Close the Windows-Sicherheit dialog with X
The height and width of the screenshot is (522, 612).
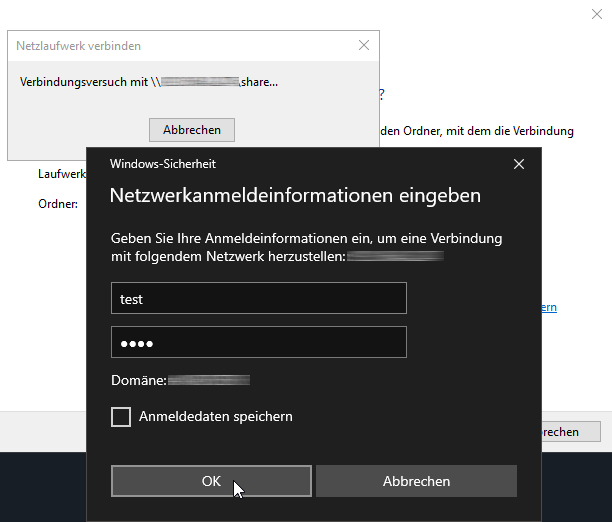point(518,163)
